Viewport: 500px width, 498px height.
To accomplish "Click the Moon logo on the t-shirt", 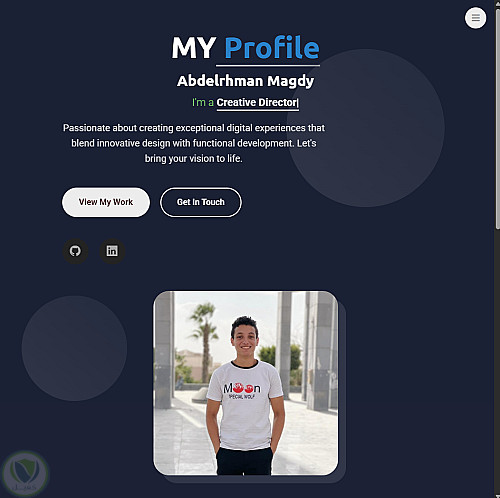I will coord(242,389).
